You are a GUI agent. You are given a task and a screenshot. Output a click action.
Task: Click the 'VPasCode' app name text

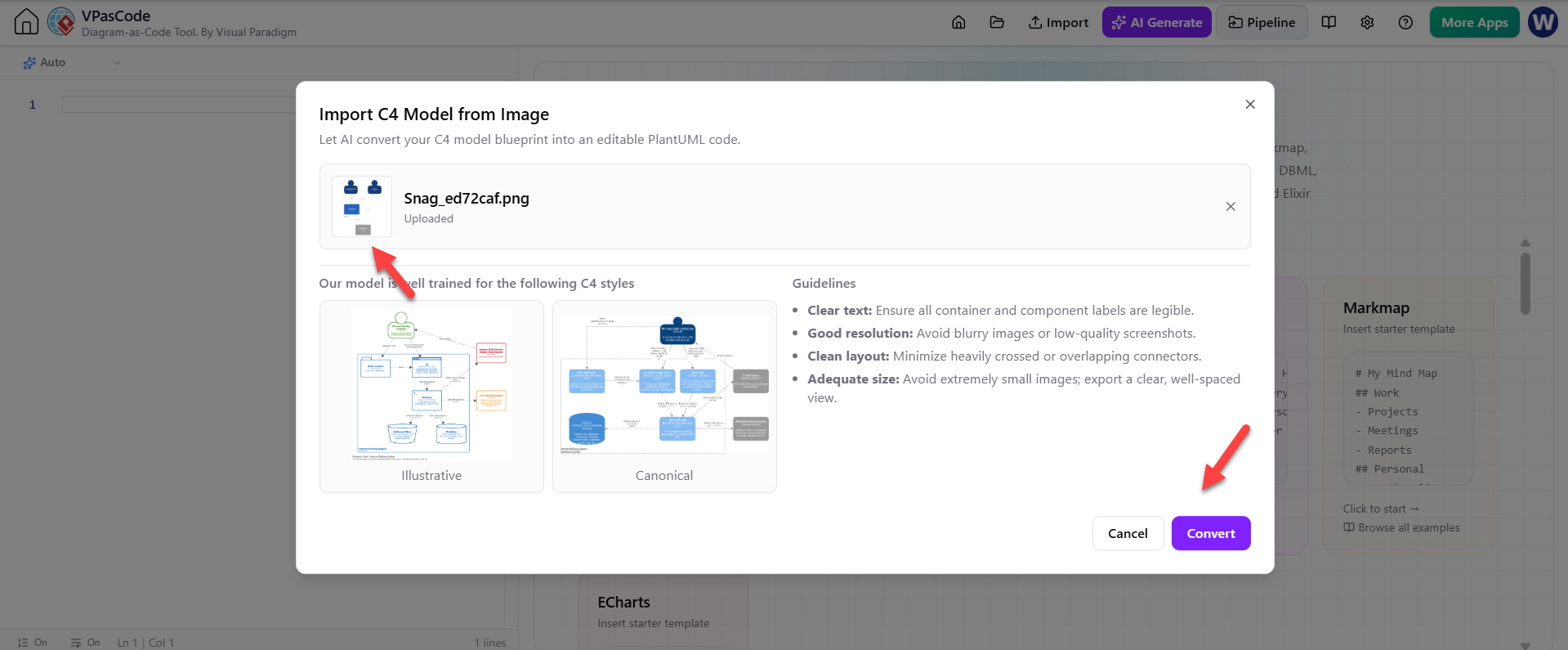coord(116,16)
